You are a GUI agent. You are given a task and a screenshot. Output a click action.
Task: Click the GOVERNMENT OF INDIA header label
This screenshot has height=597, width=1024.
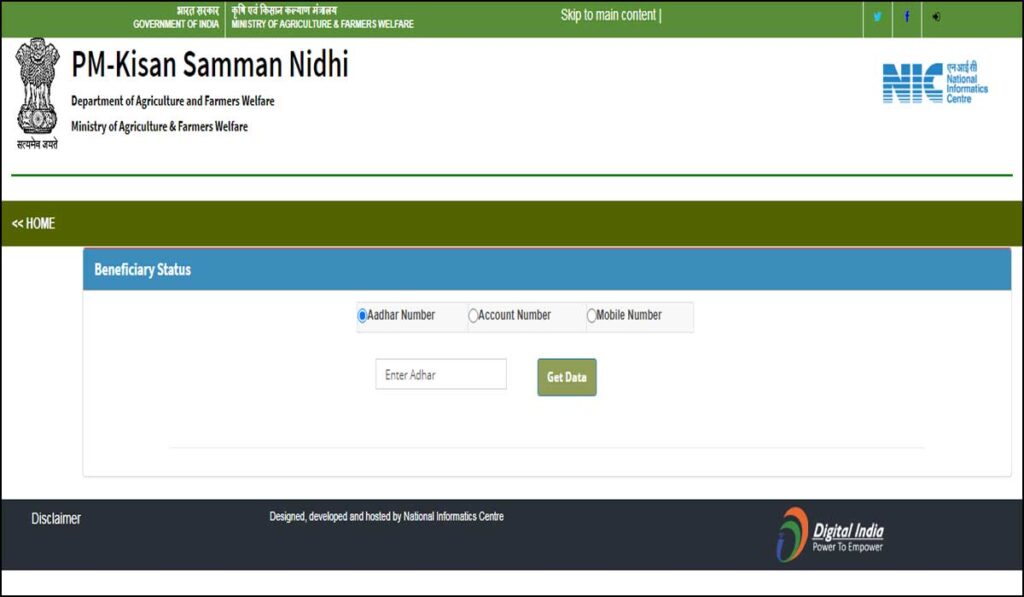(175, 22)
